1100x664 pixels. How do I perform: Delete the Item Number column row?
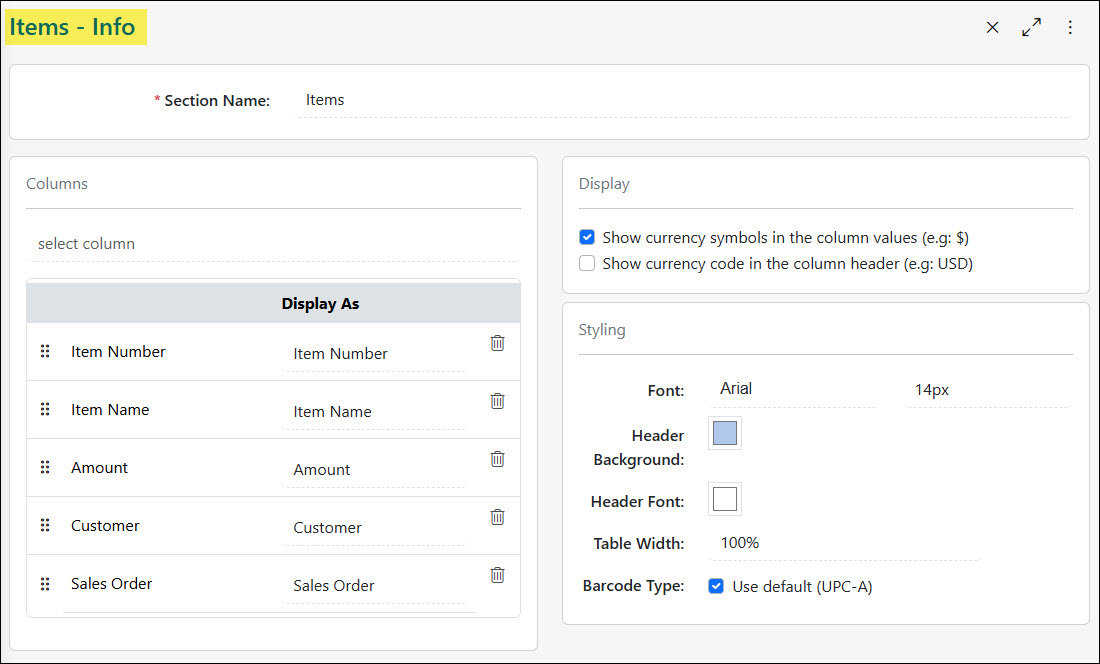point(497,343)
